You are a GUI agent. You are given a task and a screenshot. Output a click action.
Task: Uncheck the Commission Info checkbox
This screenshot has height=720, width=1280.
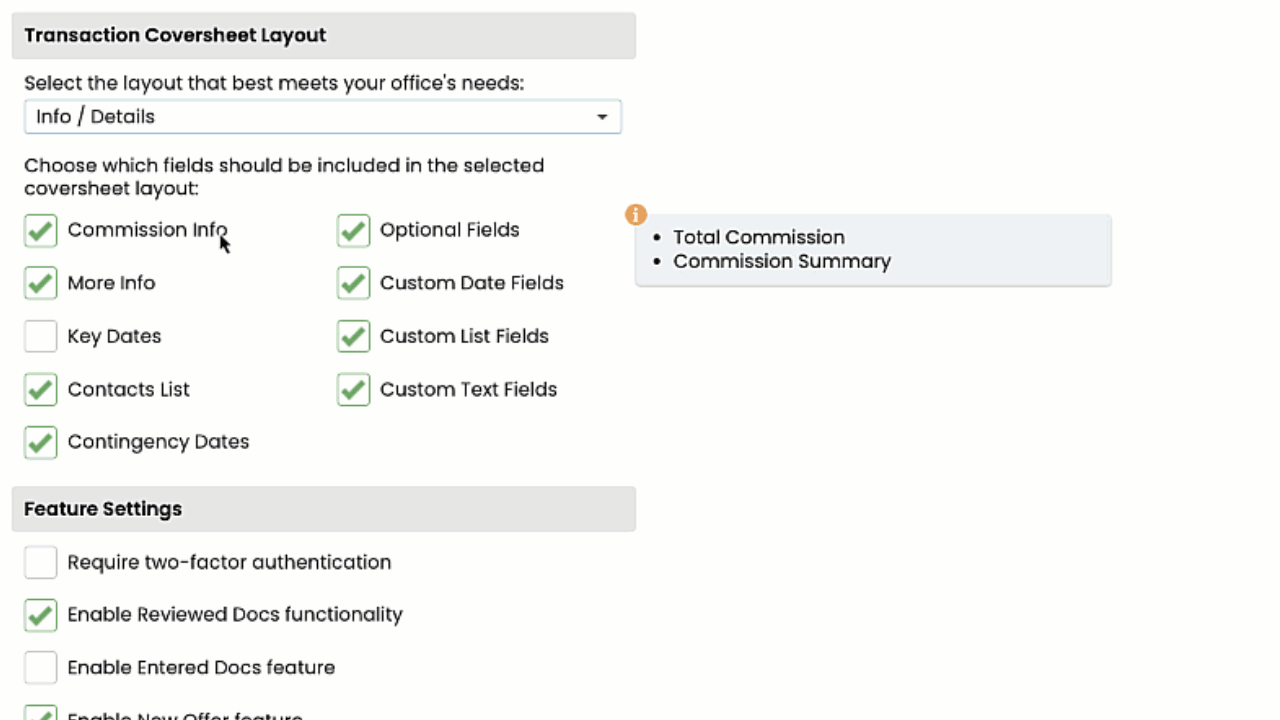coord(41,231)
